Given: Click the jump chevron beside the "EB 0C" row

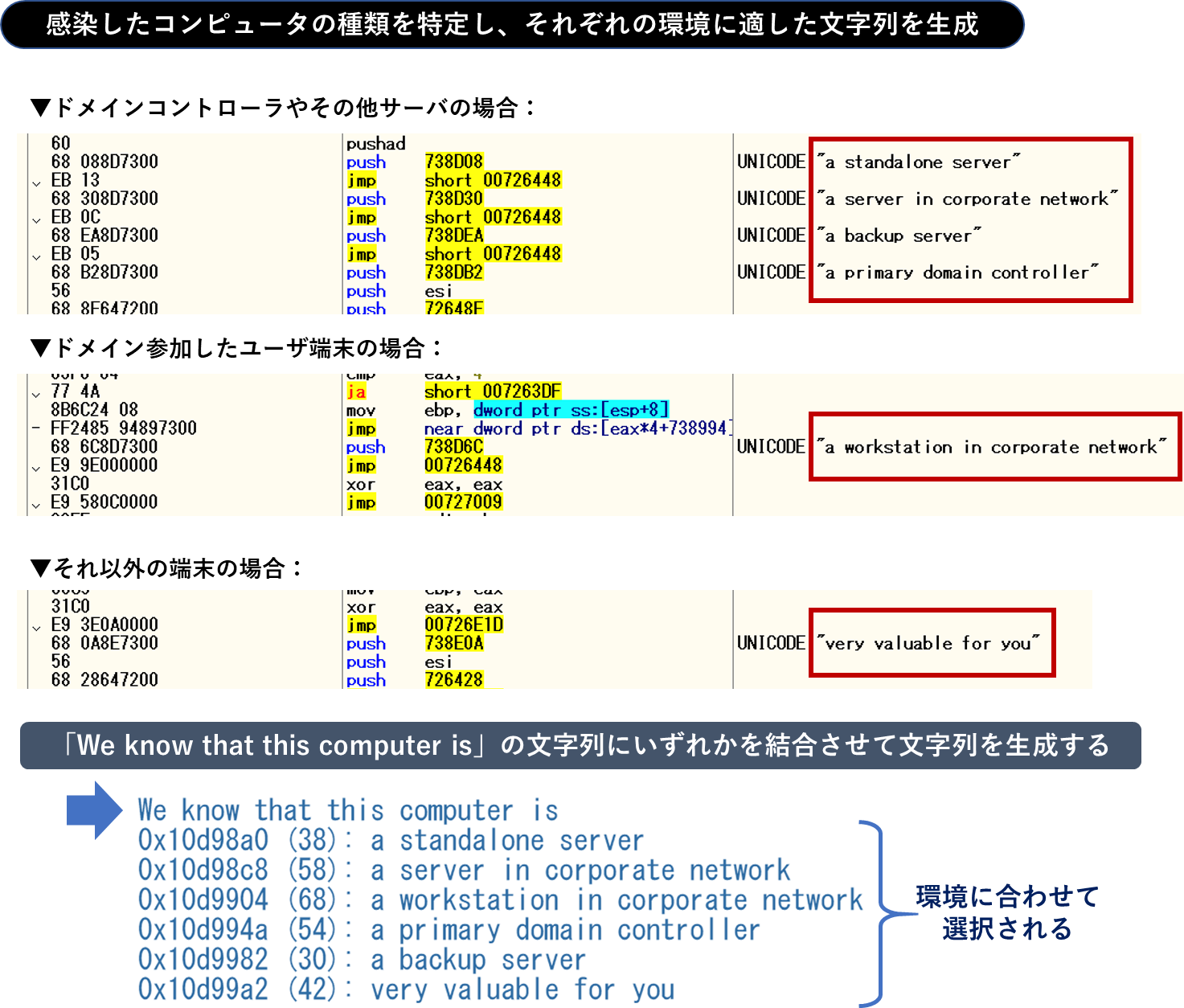Looking at the screenshot, I should pos(36,219).
